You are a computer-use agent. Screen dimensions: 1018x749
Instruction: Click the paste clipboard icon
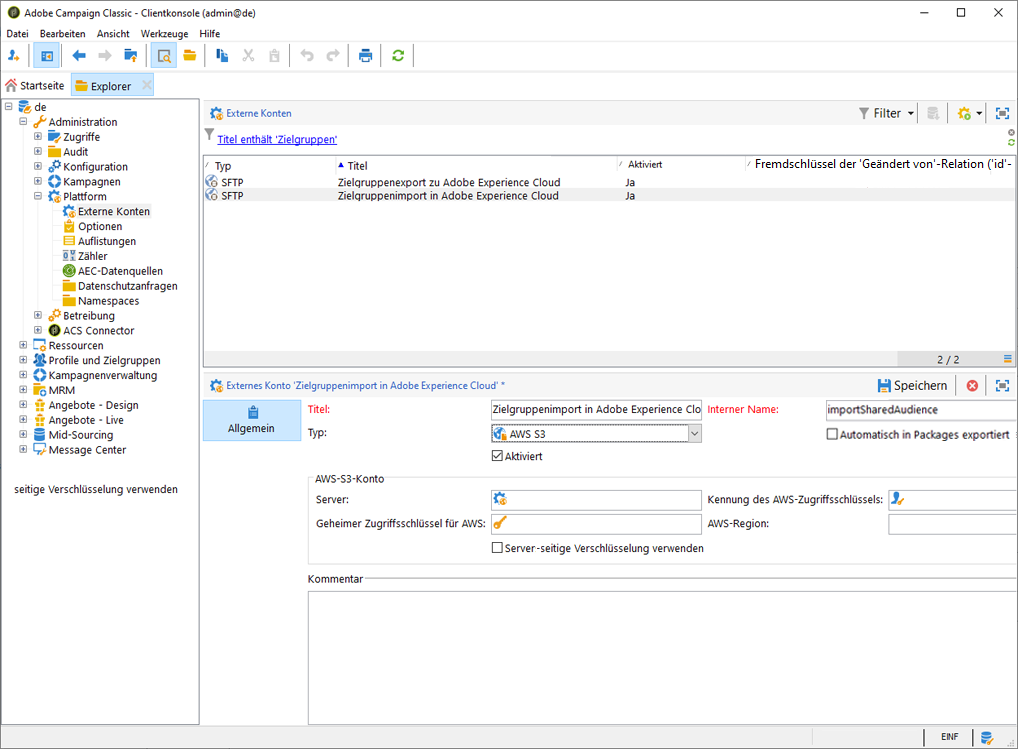(x=274, y=56)
